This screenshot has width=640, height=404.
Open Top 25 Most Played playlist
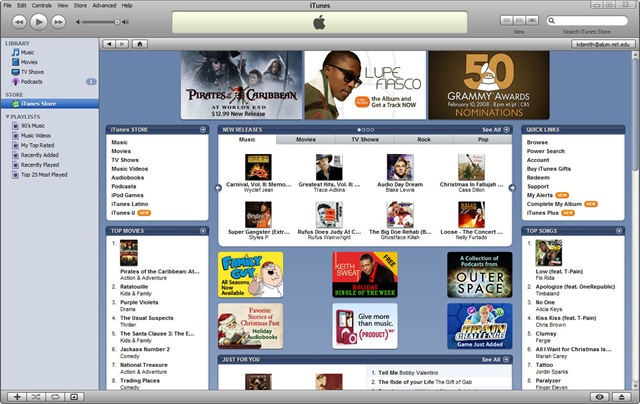coord(44,175)
